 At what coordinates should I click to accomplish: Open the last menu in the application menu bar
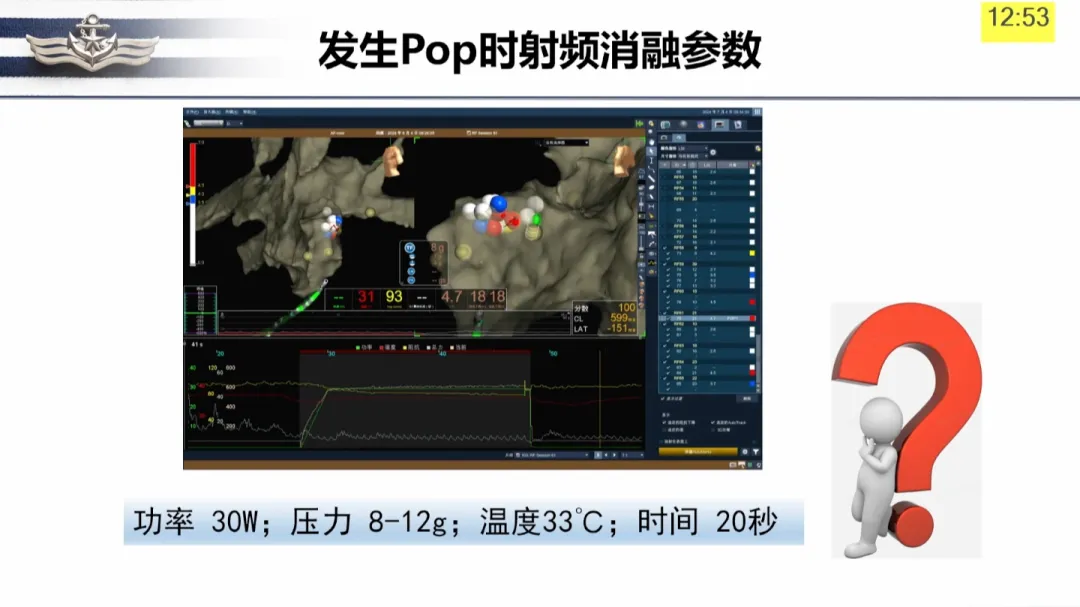point(249,112)
